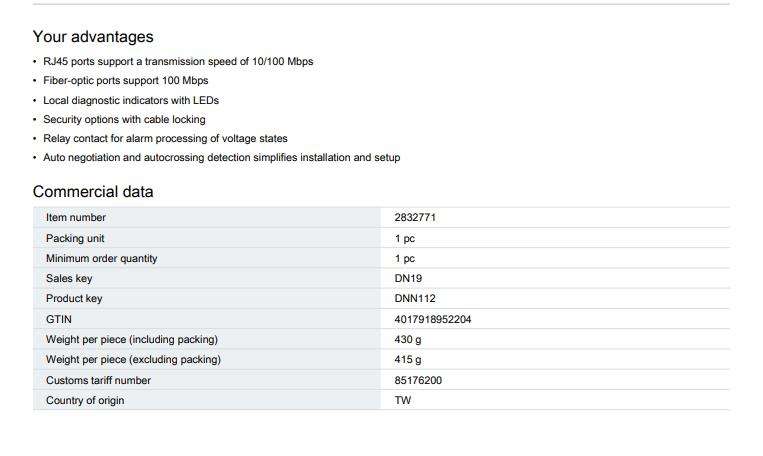
Task: Click the "Minimum order quantity" label
Action: point(101,258)
